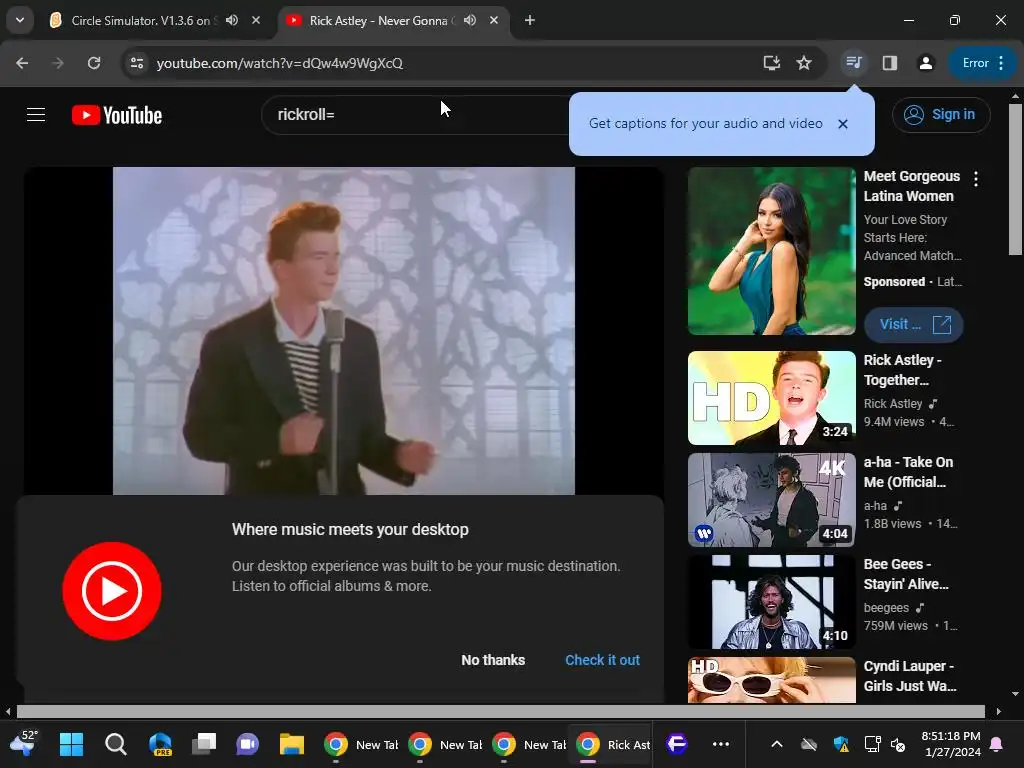
Task: Click Check it out link
Action: coord(602,660)
